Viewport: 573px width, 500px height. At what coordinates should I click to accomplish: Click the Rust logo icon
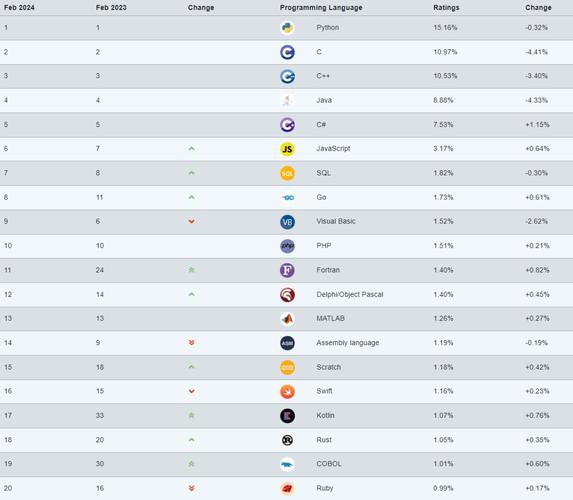coord(287,440)
